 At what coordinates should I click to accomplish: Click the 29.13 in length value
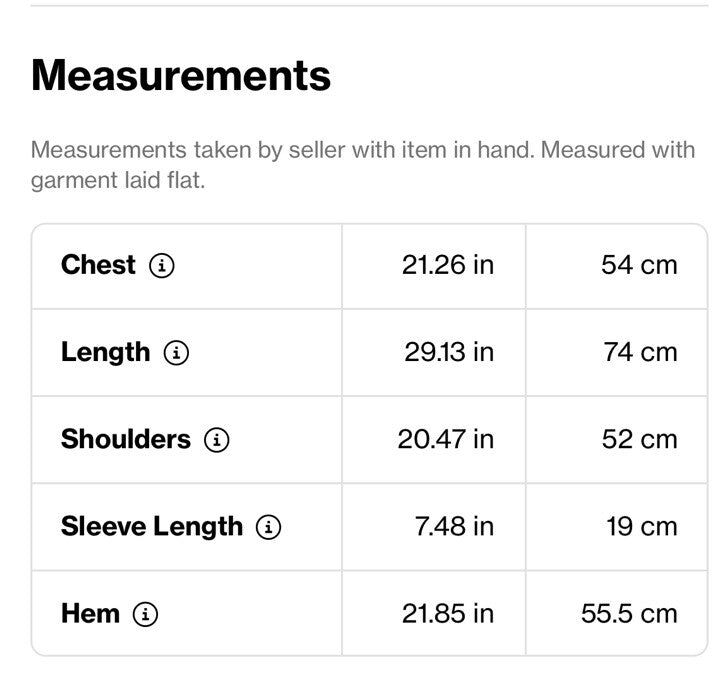[449, 352]
